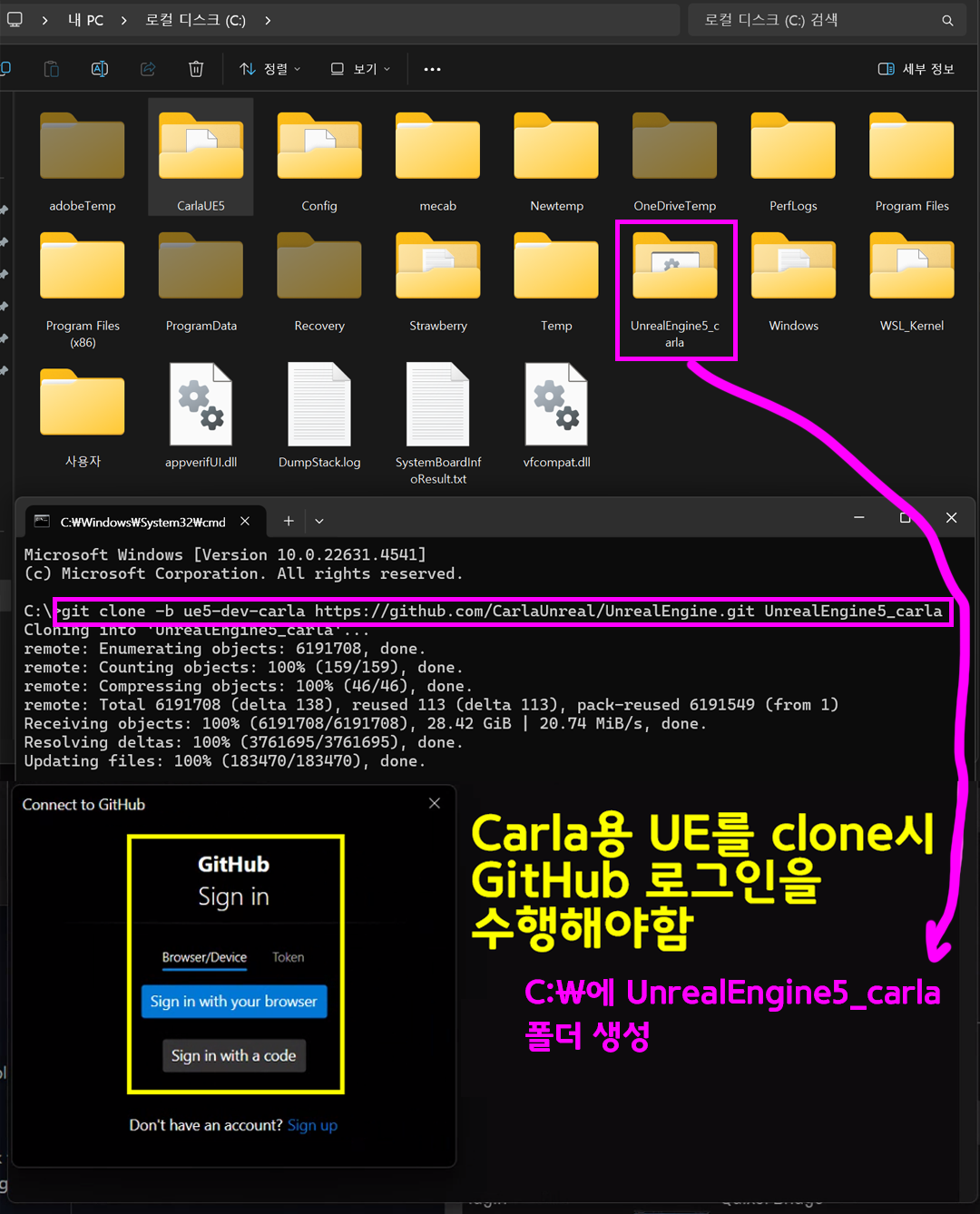The height and width of the screenshot is (1214, 980).
Task: Expand chevron before 내 PC breadcrumb
Action: (x=45, y=20)
